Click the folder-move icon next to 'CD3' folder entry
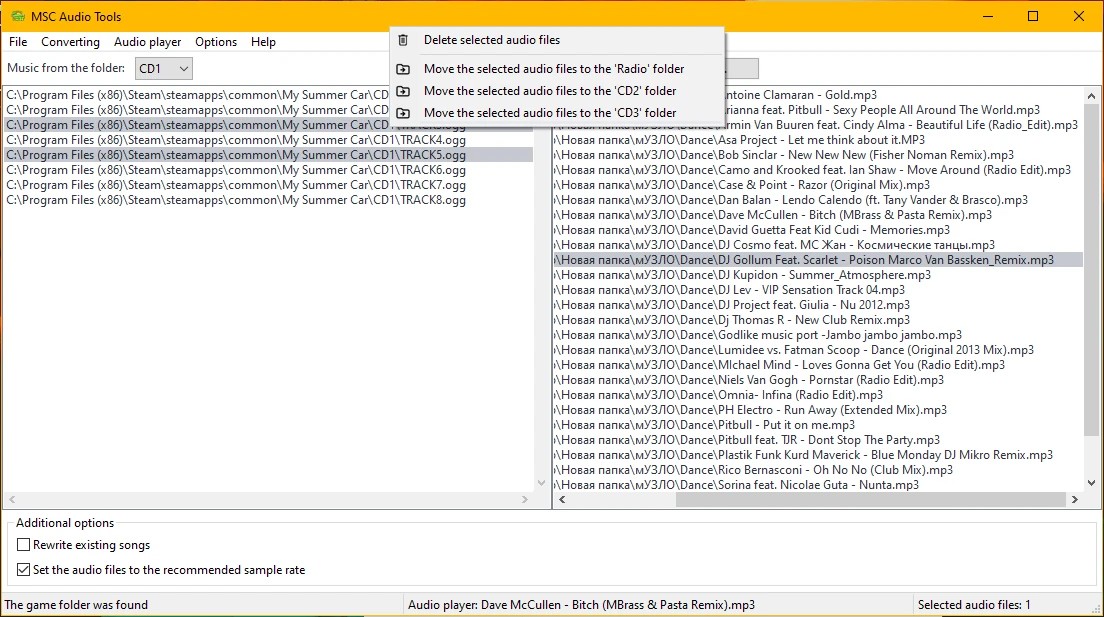The width and height of the screenshot is (1104, 617). pos(403,113)
